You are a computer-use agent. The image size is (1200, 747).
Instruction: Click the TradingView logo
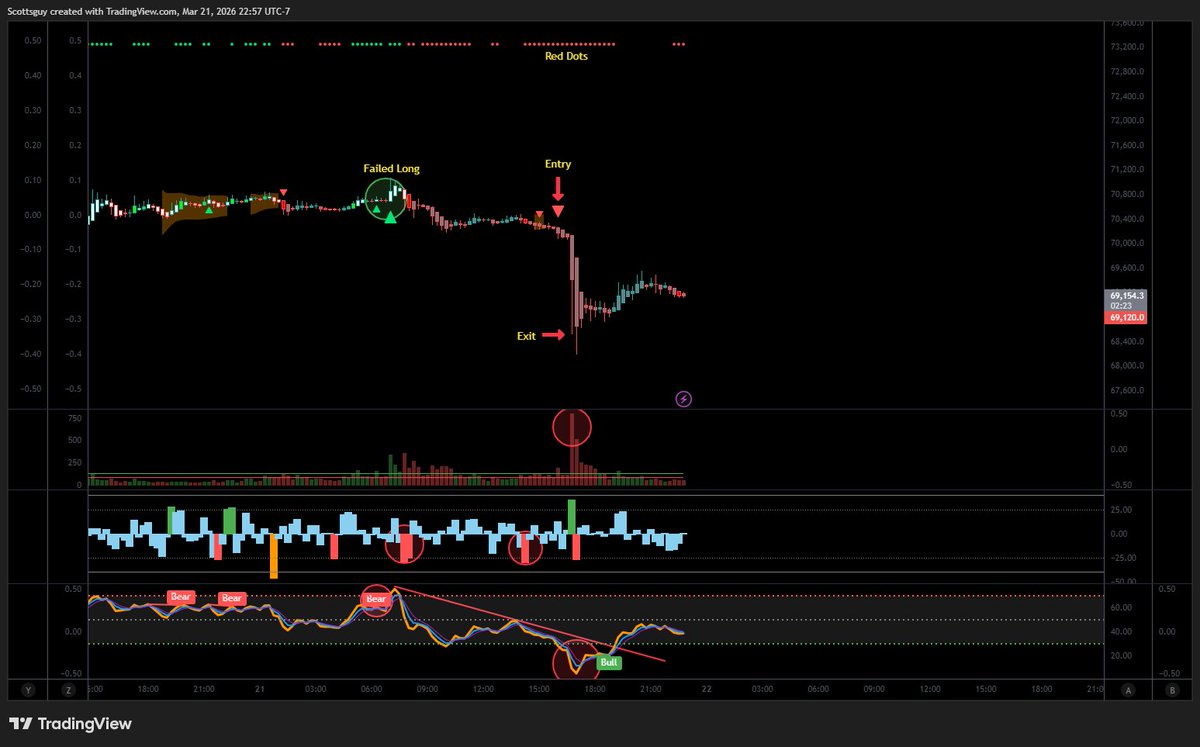point(70,724)
